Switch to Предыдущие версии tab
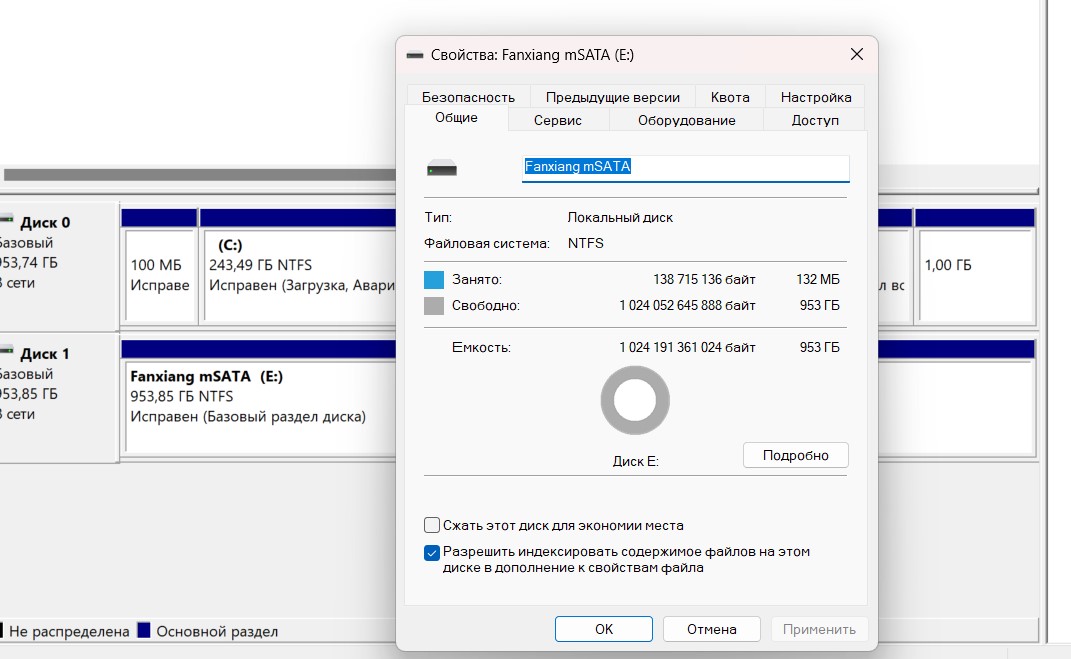Screen dimensions: 1071x659 point(612,97)
